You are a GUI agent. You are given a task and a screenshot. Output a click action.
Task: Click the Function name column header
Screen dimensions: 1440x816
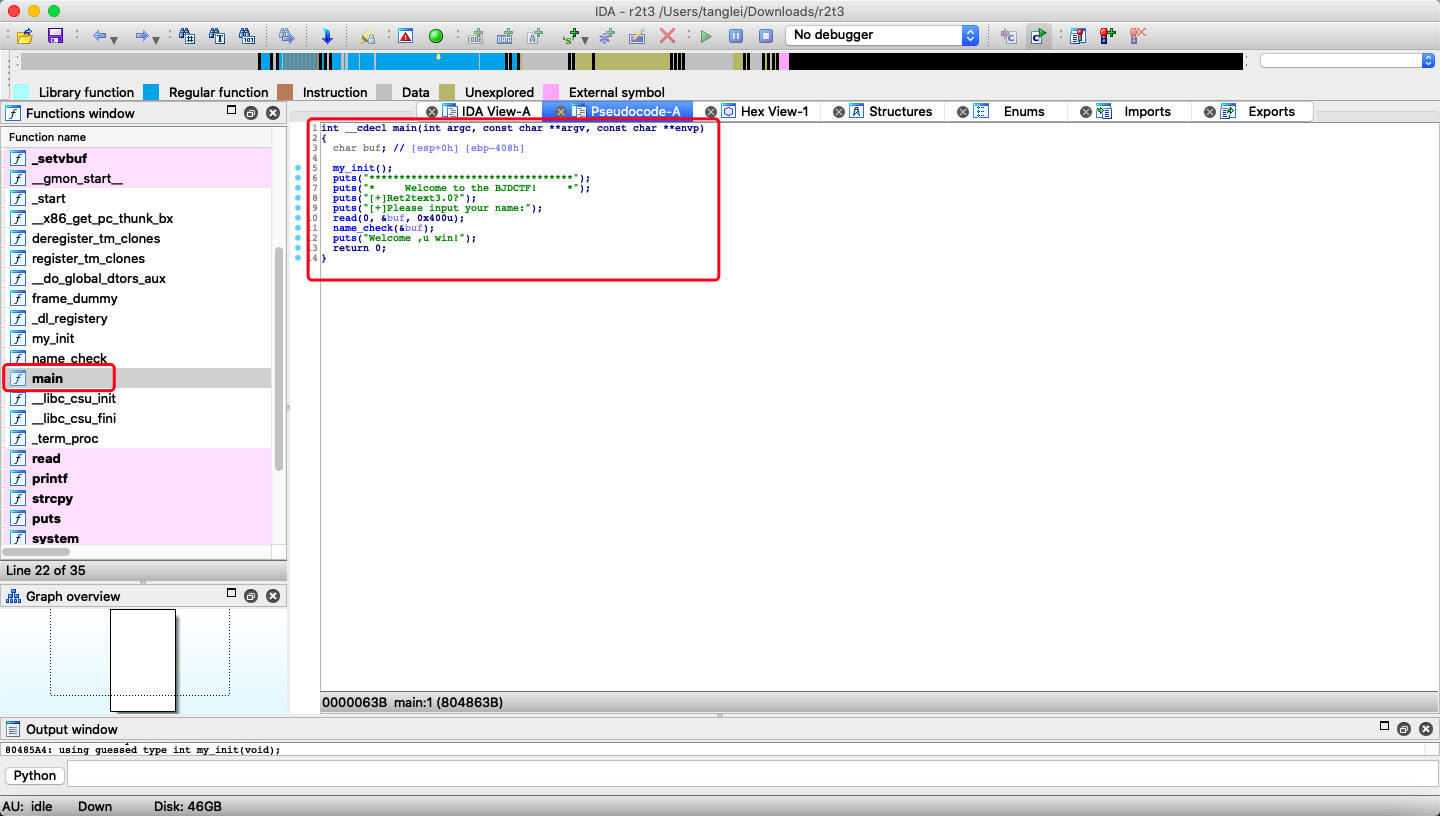click(137, 137)
